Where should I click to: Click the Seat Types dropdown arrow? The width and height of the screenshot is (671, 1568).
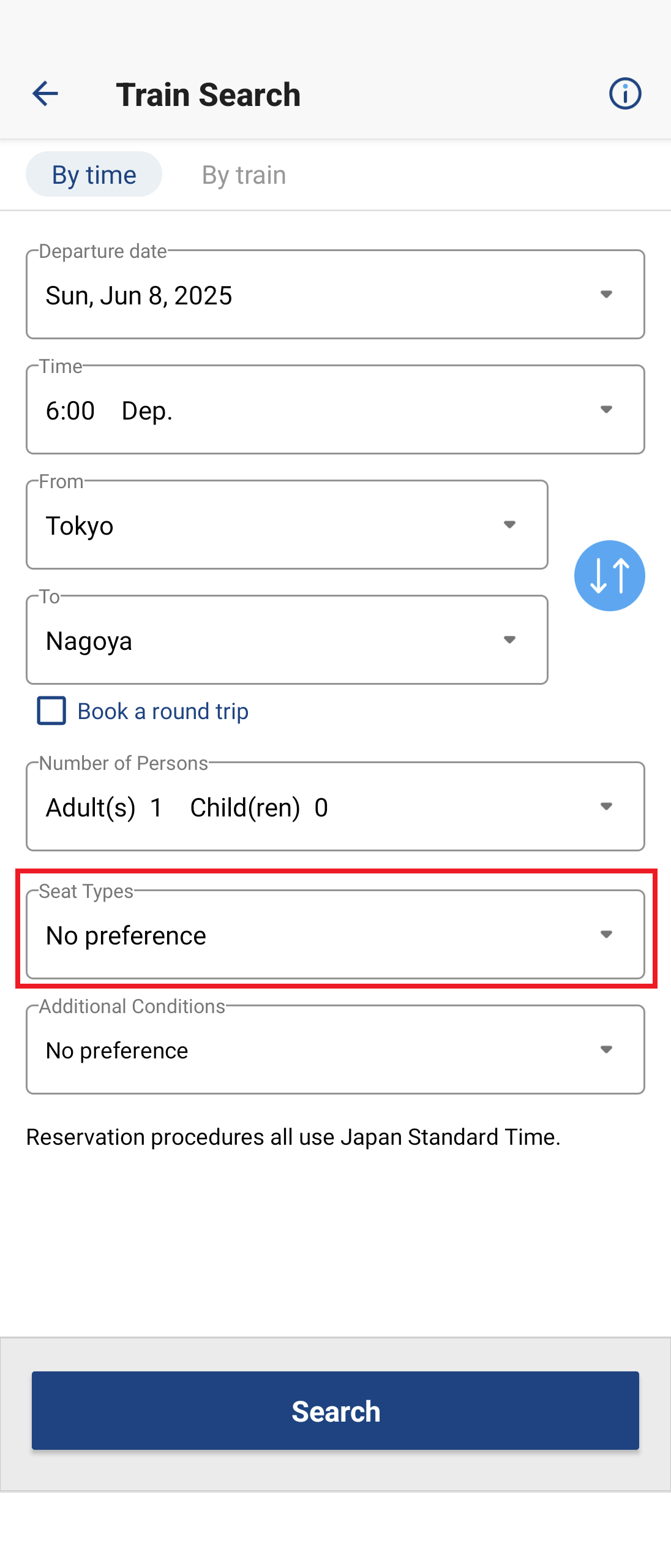pyautogui.click(x=606, y=935)
